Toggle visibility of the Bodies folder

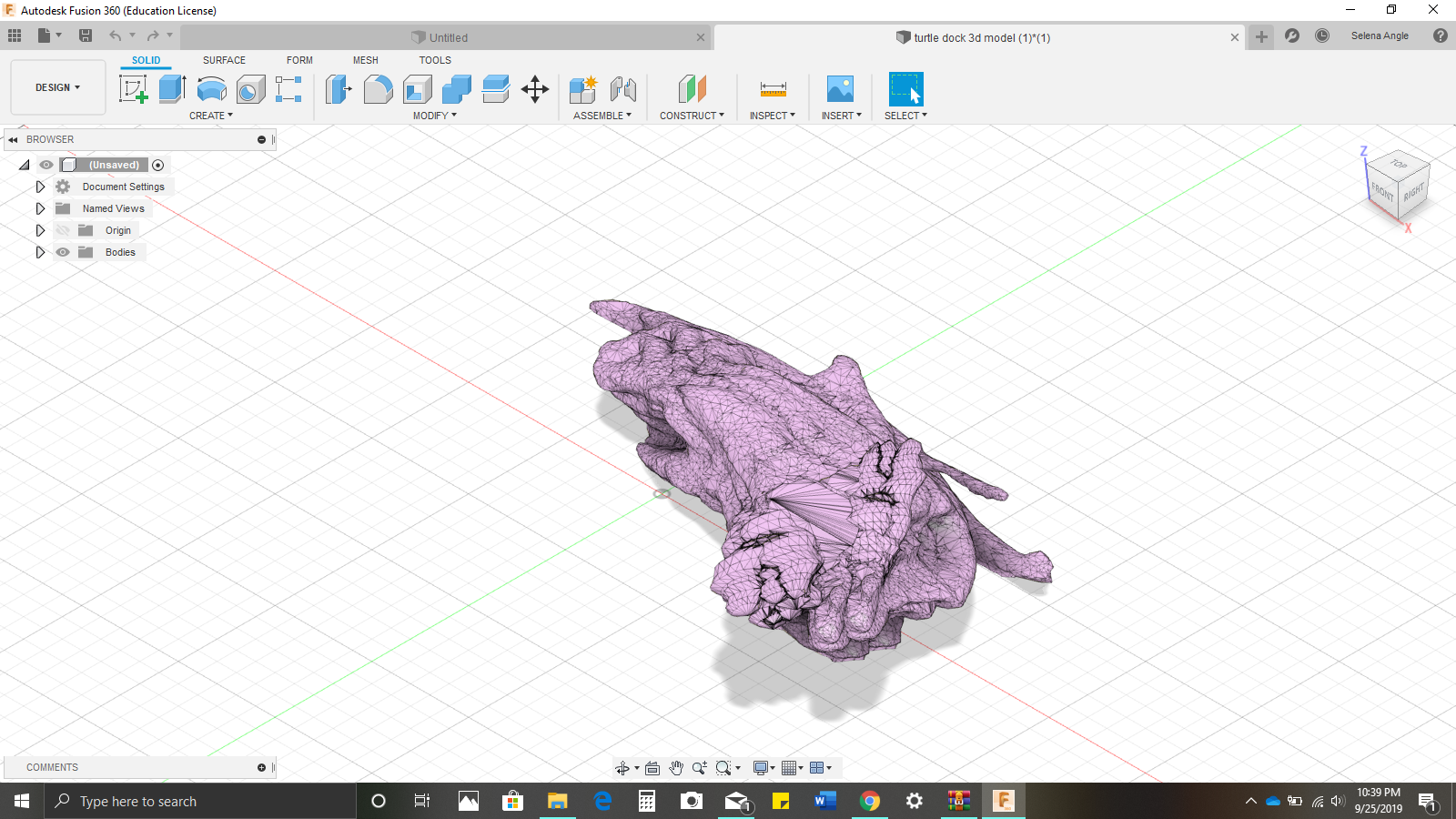(x=63, y=252)
